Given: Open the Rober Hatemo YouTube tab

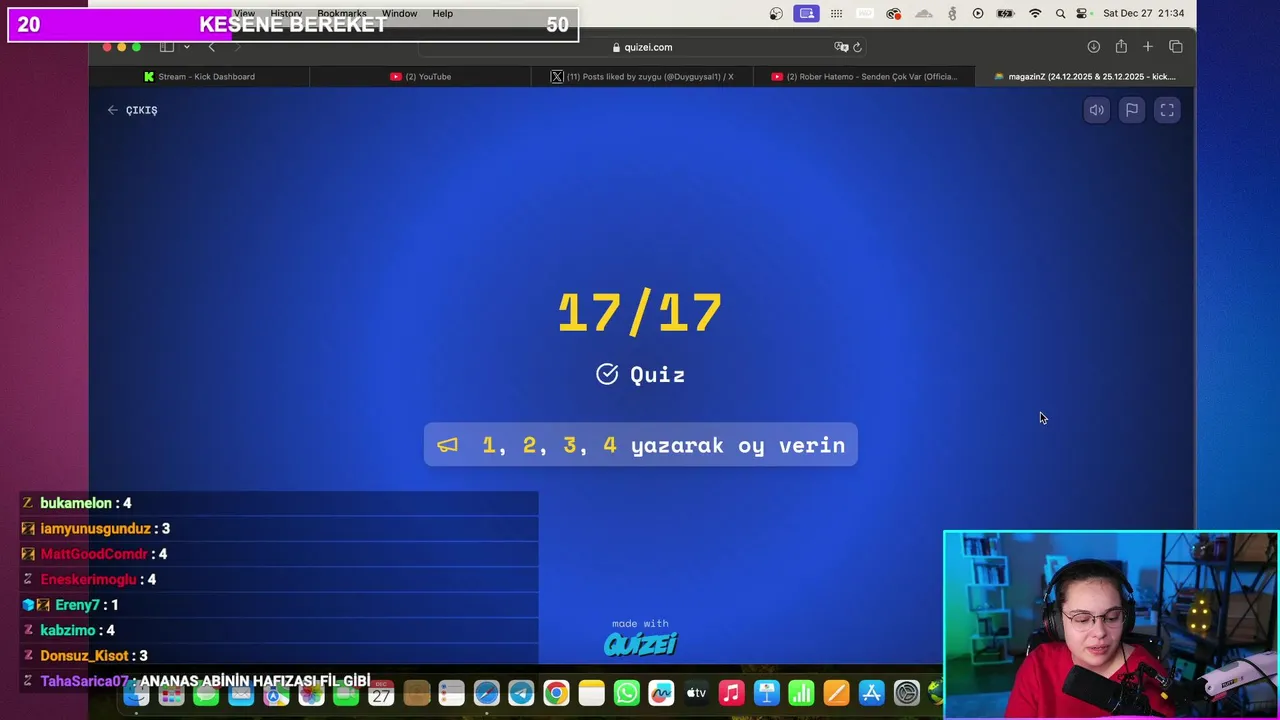Looking at the screenshot, I should pyautogui.click(x=863, y=76).
